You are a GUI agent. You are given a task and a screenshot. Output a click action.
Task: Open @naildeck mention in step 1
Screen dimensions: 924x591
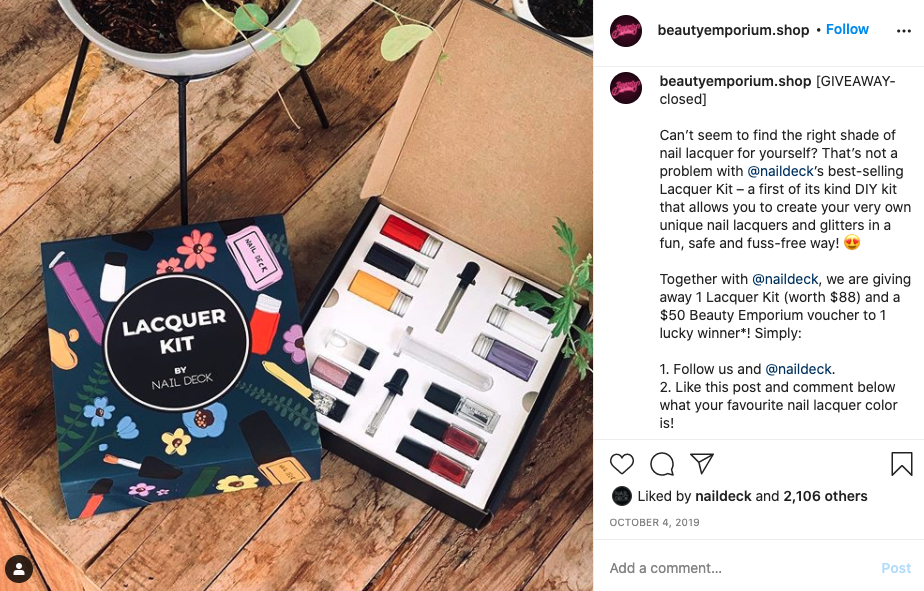pyautogui.click(x=798, y=369)
